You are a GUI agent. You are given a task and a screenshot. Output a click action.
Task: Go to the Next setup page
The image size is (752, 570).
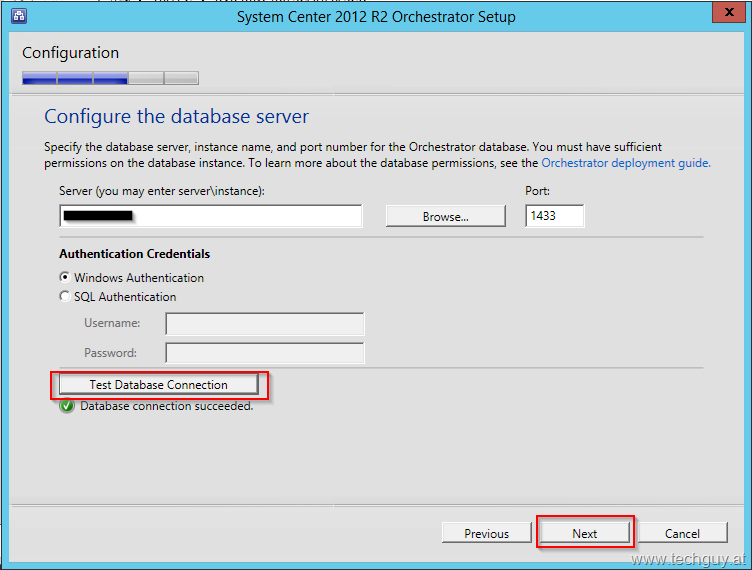pyautogui.click(x=584, y=533)
